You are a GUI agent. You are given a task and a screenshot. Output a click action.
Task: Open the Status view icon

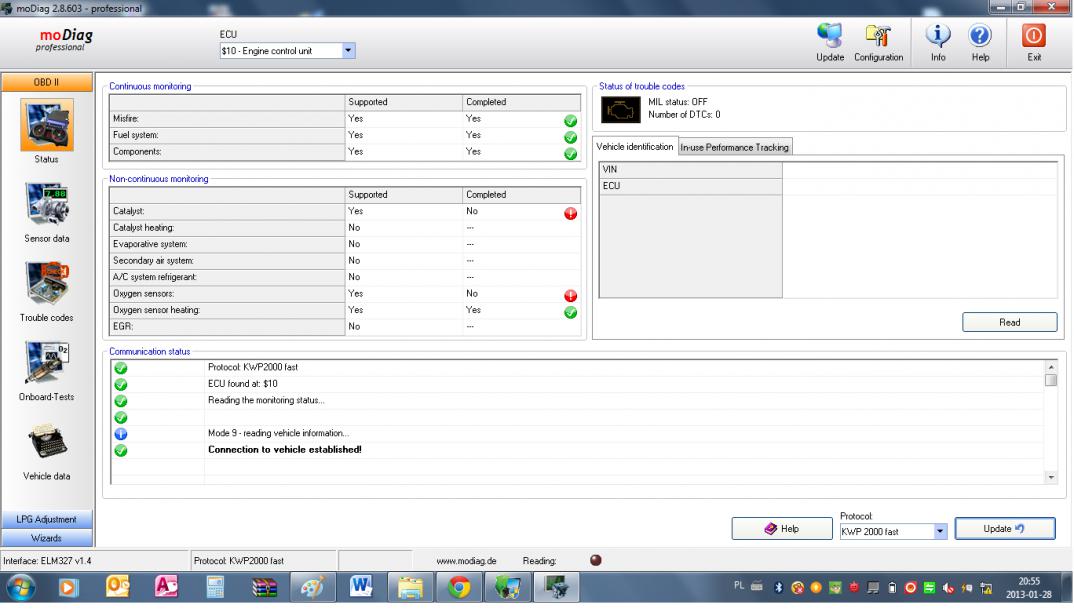(x=47, y=125)
